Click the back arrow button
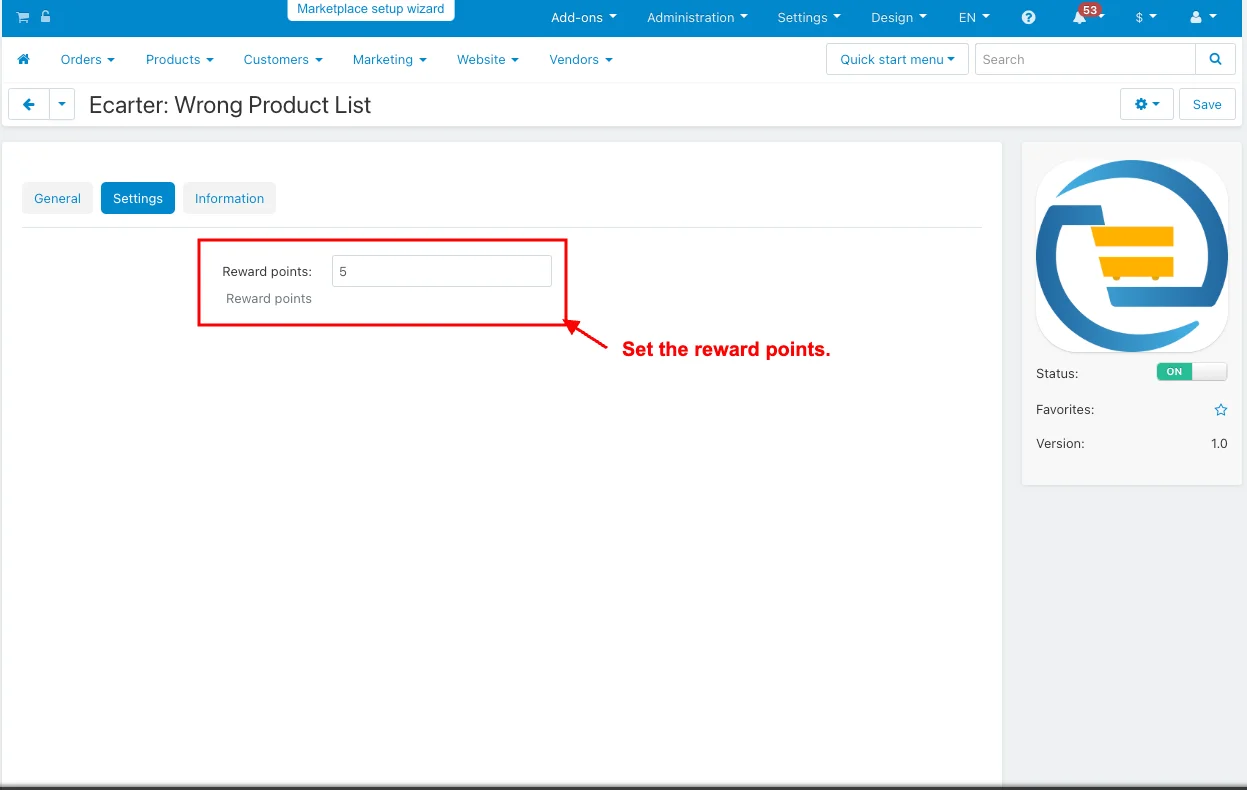1247x790 pixels. pyautogui.click(x=29, y=105)
